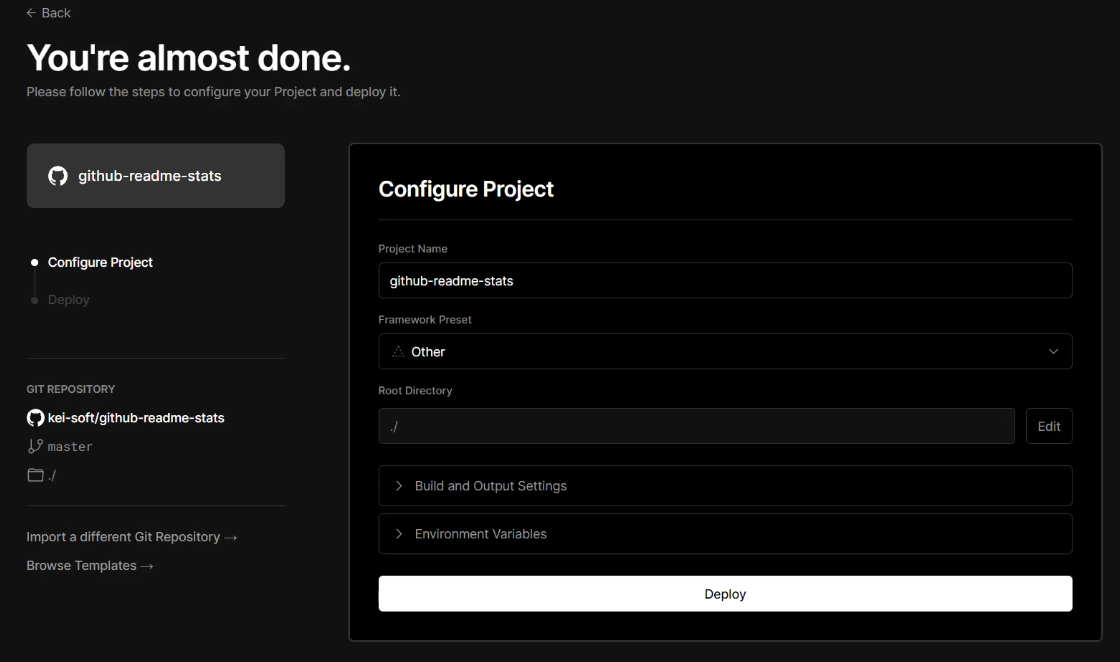This screenshot has width=1120, height=662.
Task: Open the Framework Preset dropdown chevron
Action: pos(1053,351)
